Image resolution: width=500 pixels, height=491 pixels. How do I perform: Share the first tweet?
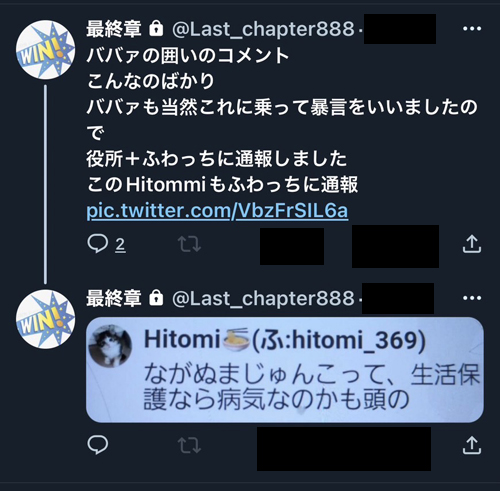click(472, 244)
